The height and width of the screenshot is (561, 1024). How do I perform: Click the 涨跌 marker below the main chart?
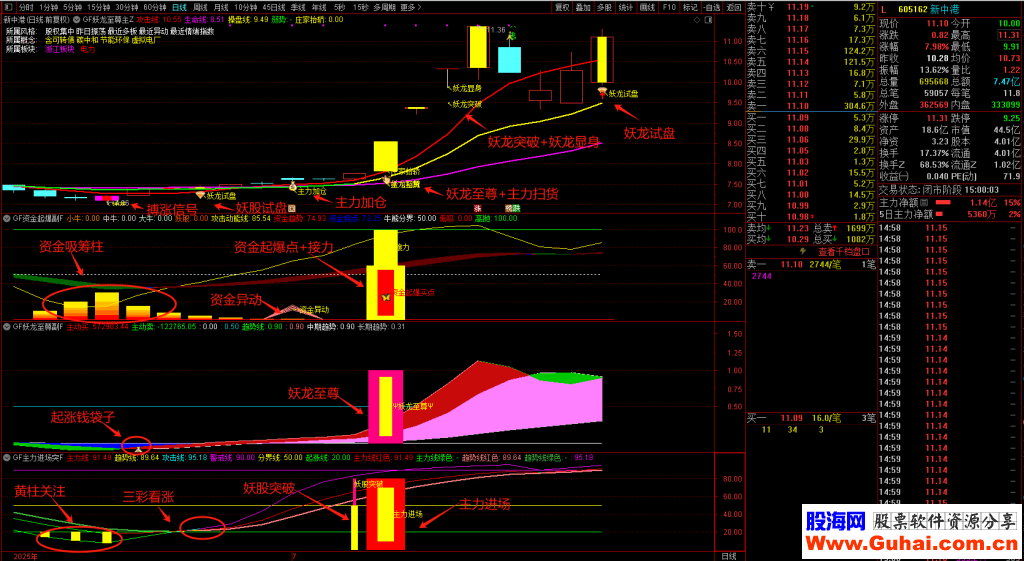(x=513, y=208)
